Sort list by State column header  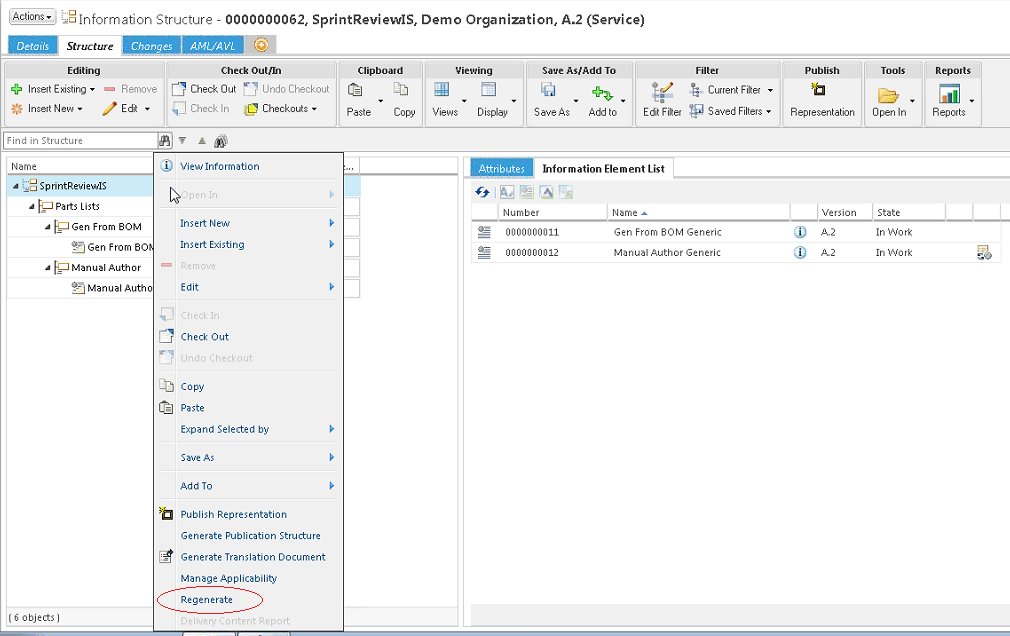click(x=888, y=213)
